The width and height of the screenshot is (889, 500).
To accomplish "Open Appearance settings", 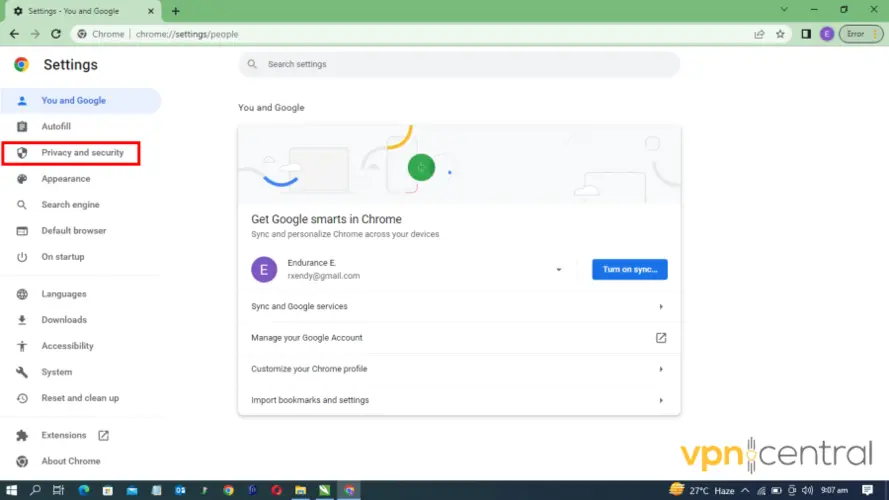I will tap(81, 179).
